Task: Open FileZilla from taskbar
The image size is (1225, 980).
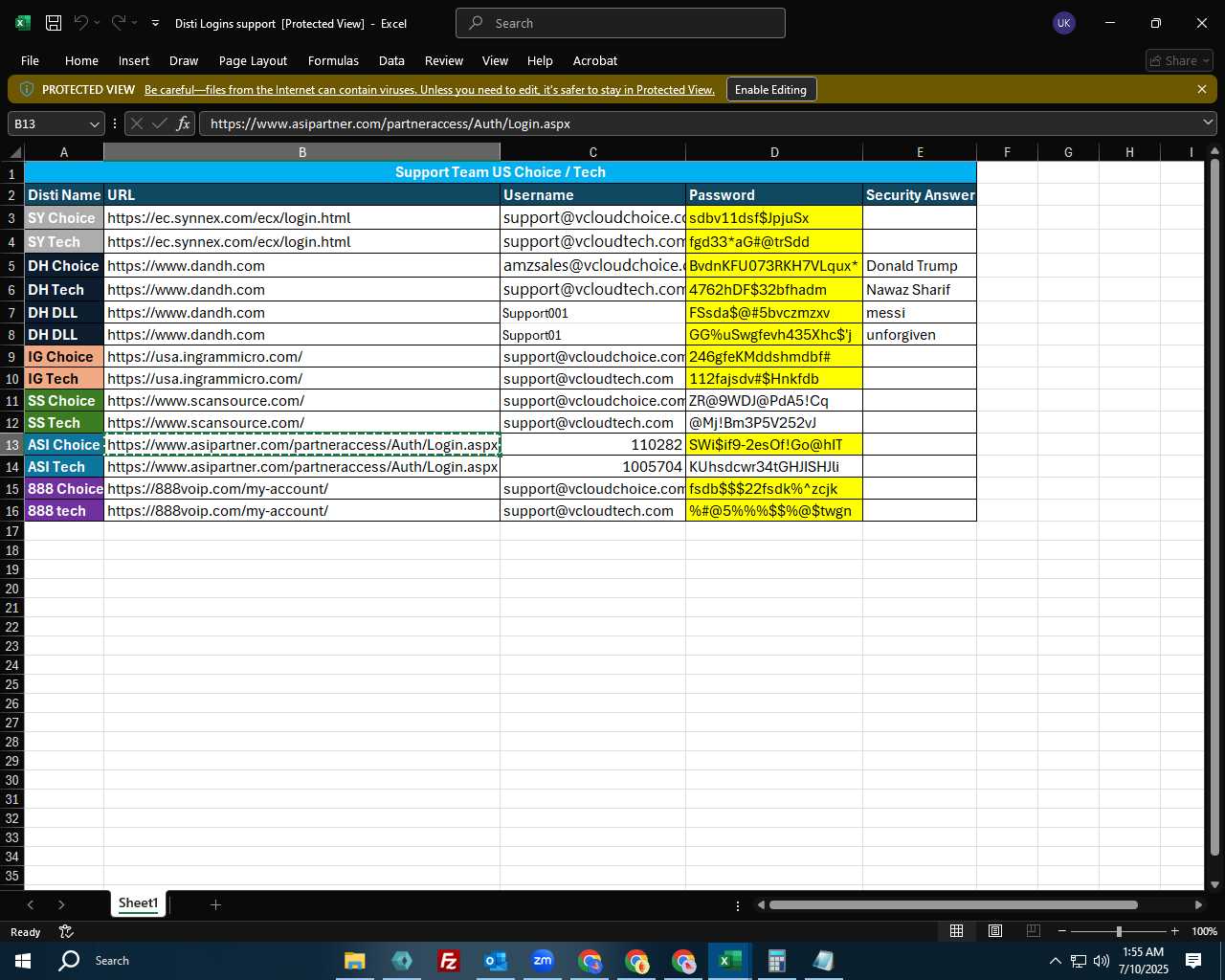Action: pos(448,961)
